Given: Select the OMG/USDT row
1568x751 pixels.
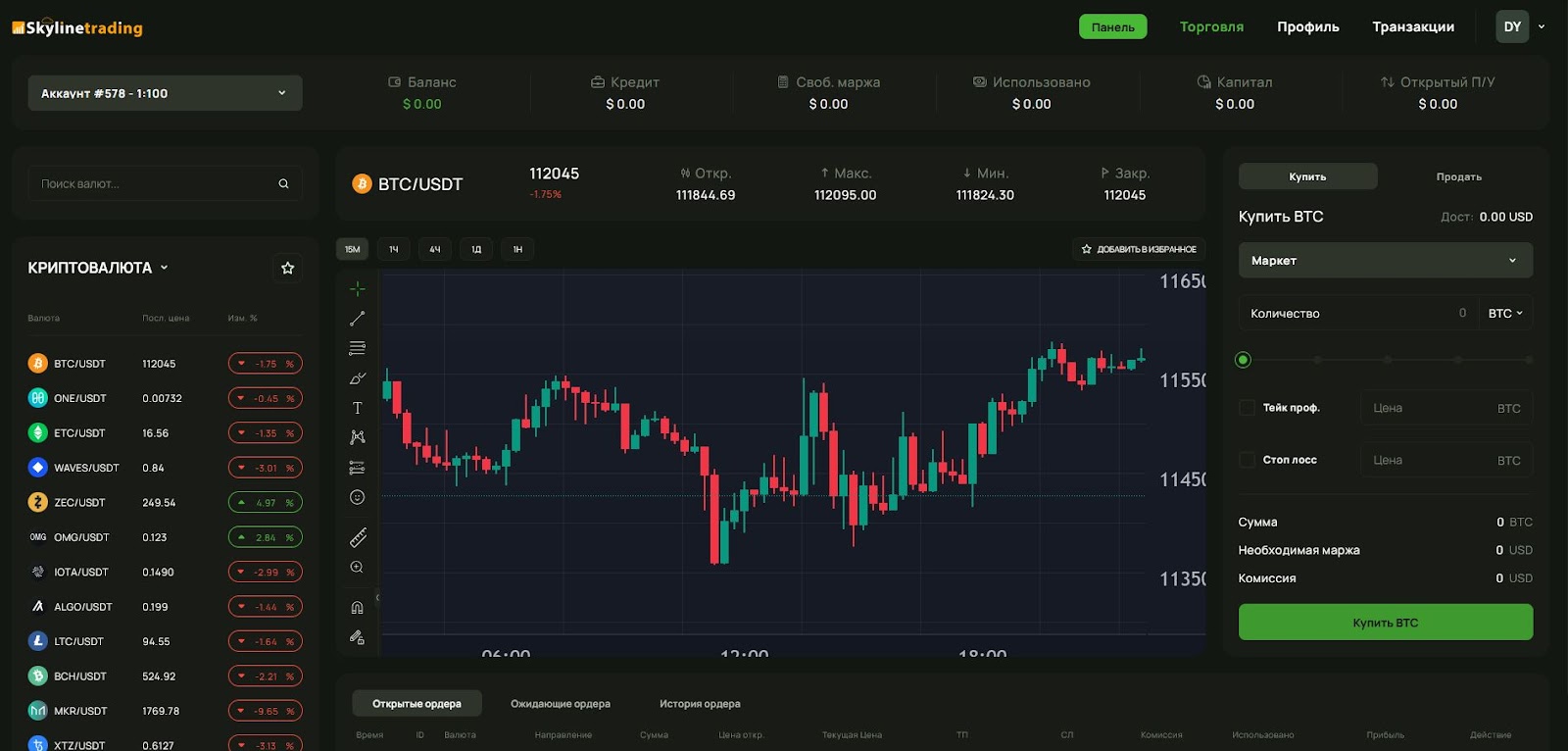Looking at the screenshot, I should point(165,537).
